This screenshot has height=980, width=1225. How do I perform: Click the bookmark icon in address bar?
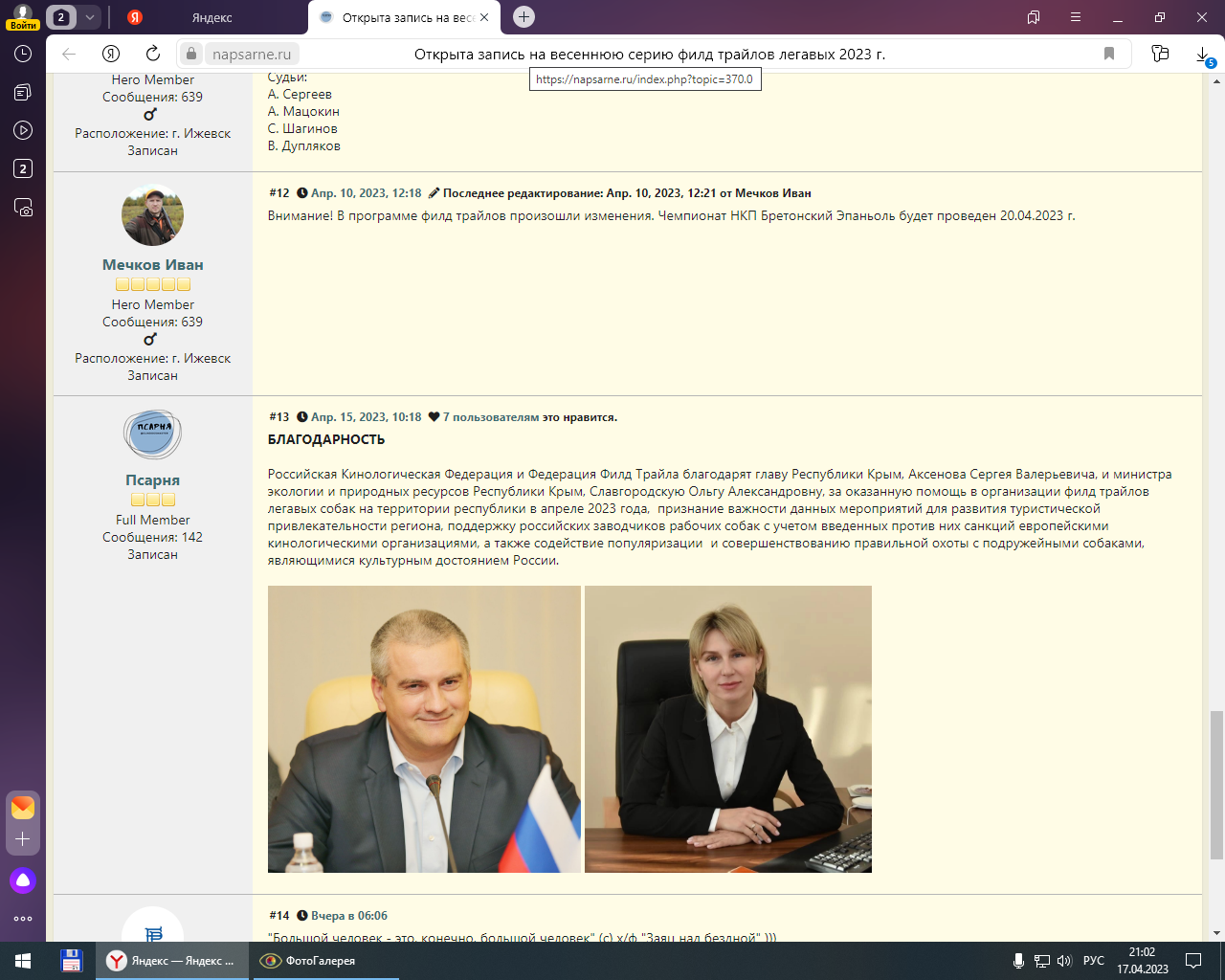[x=1109, y=54]
